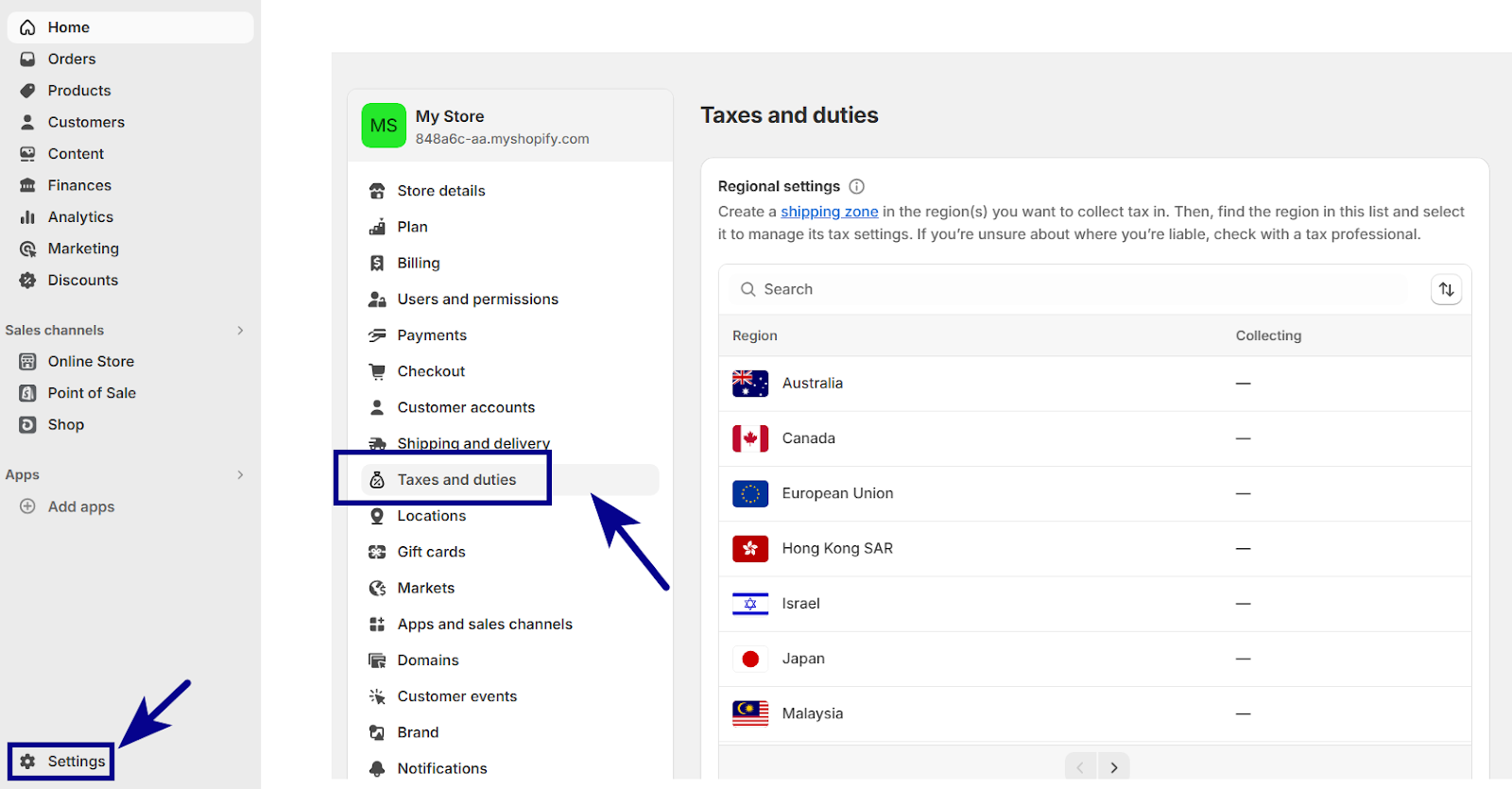Click the Domains icon
The height and width of the screenshot is (789, 1512).
click(377, 660)
